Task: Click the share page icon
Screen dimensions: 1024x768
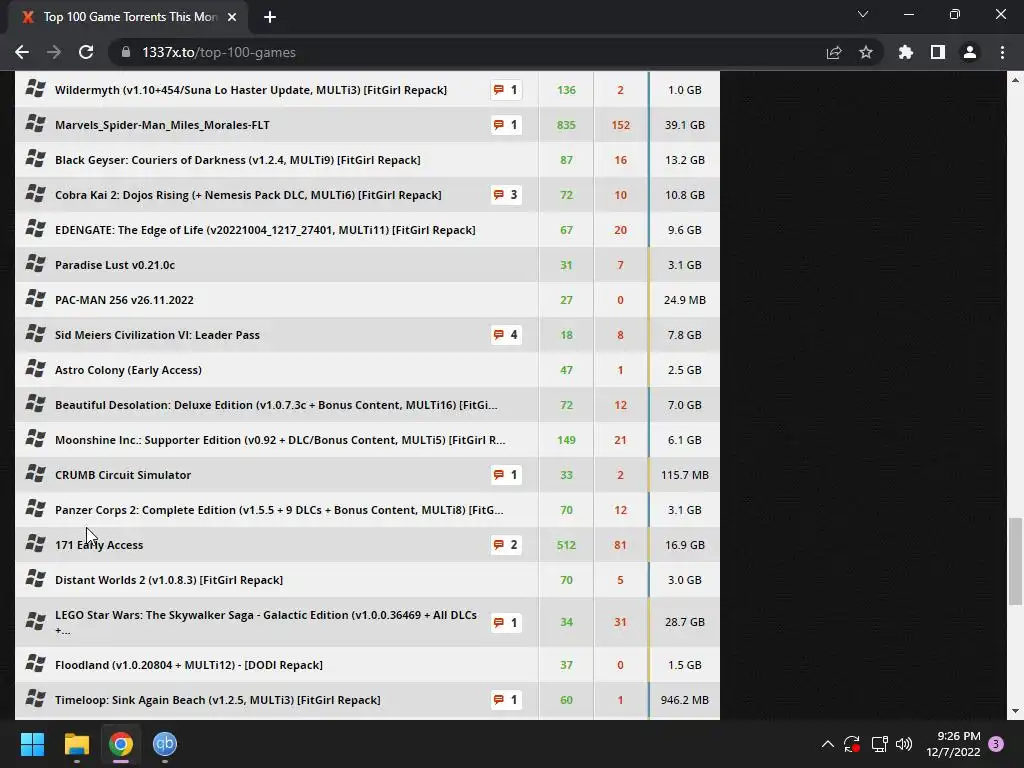Action: [x=834, y=52]
